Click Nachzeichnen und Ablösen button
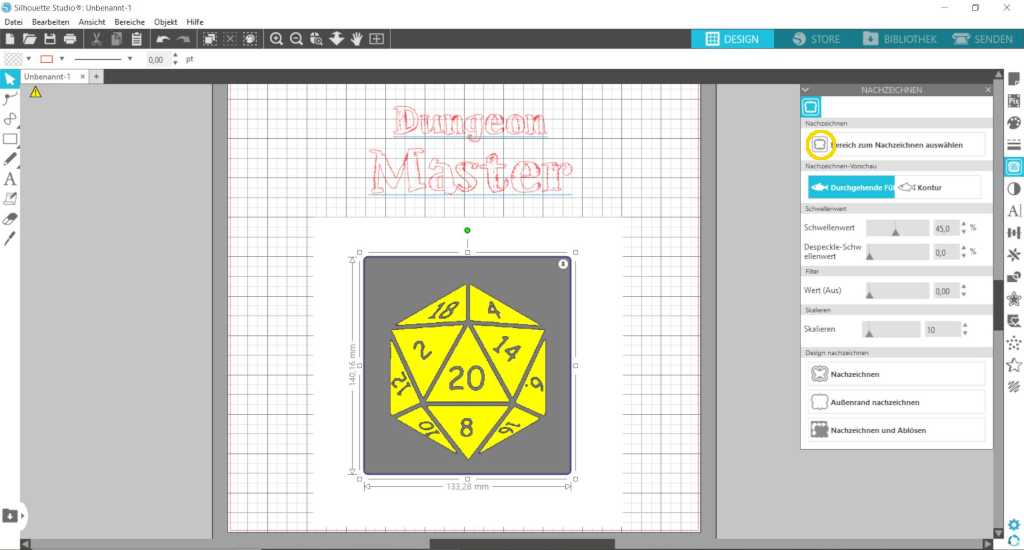Screen dimensions: 1024x550 coord(896,430)
